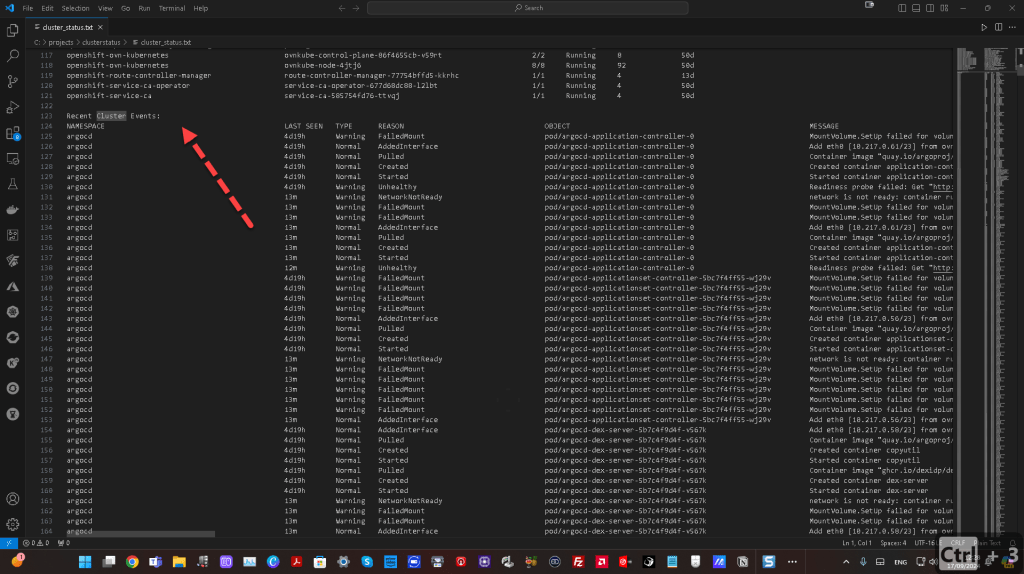Expand the cluster_status.txt breadcrumb item
The height and width of the screenshot is (574, 1024).
coord(162,42)
